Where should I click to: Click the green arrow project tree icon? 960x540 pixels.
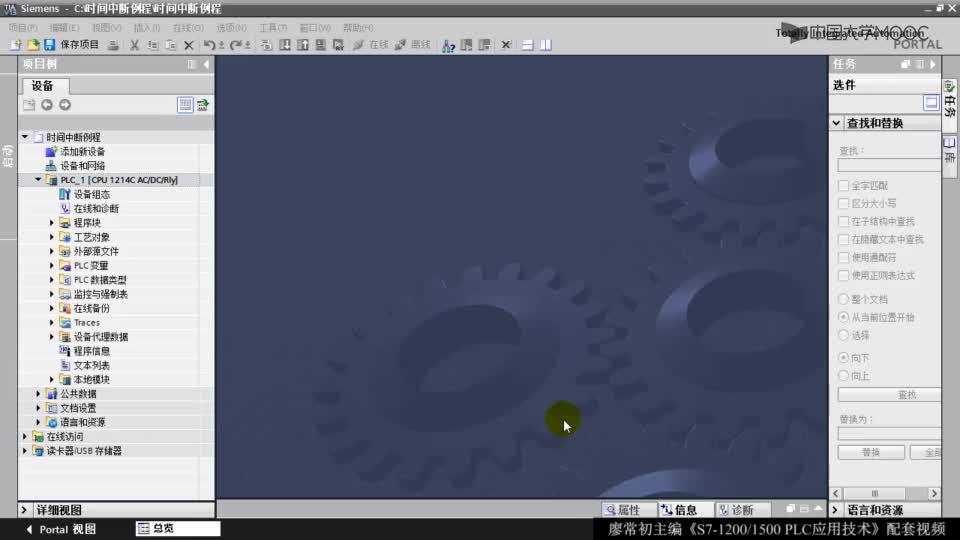(203, 105)
